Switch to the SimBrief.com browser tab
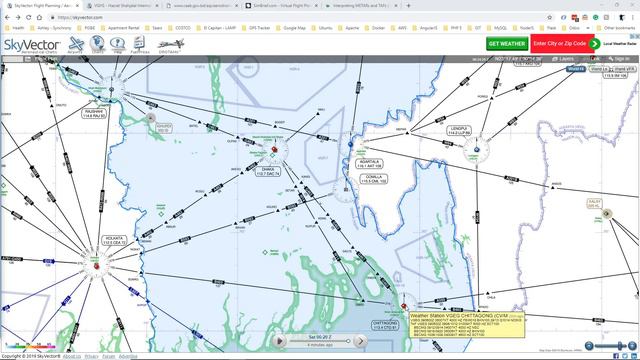Viewport: 640px width, 360px height. [282, 6]
